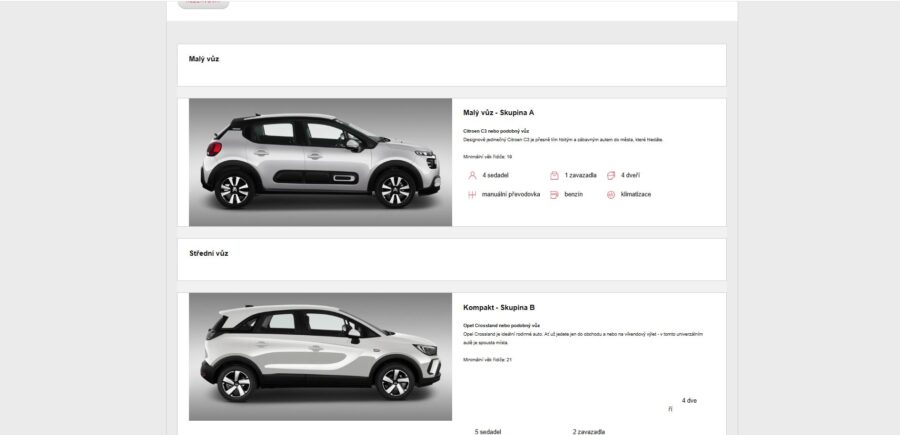Click the gearbox icon beside manuální převodovka
Viewport: 900px width, 435px height.
(472, 195)
